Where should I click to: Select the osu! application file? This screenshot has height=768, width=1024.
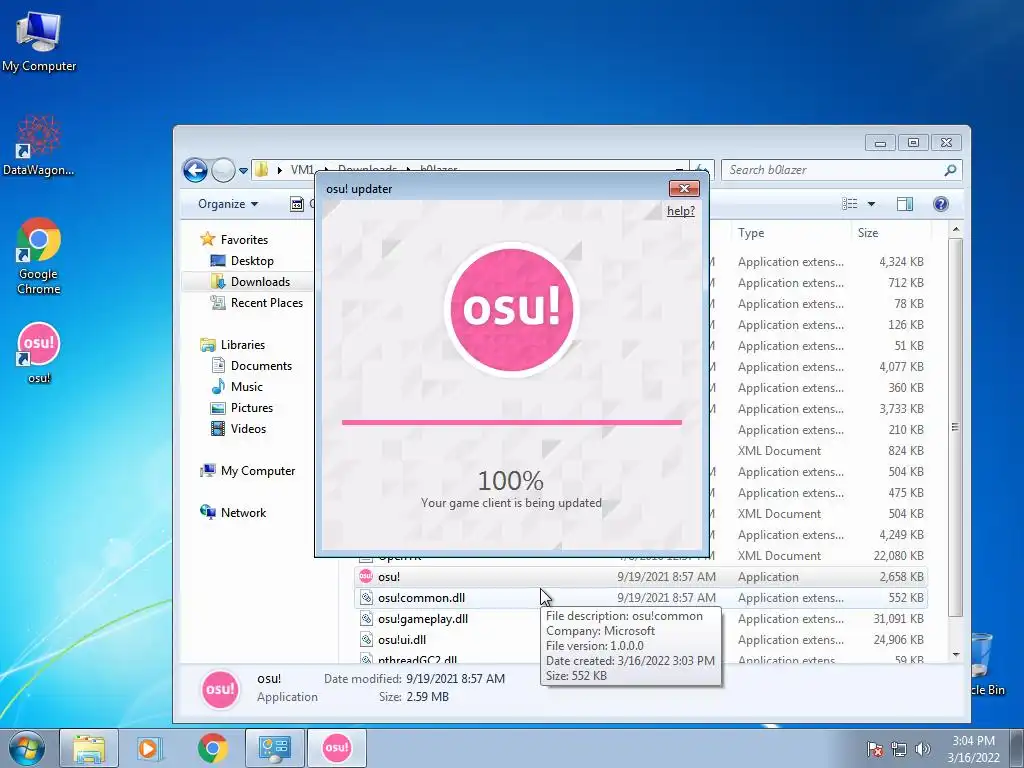point(641,577)
